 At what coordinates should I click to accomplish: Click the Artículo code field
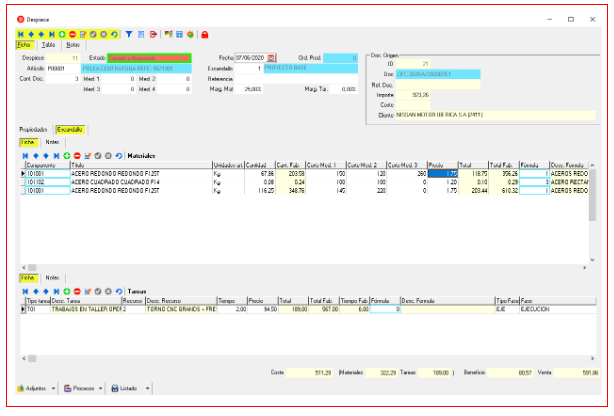pos(63,69)
